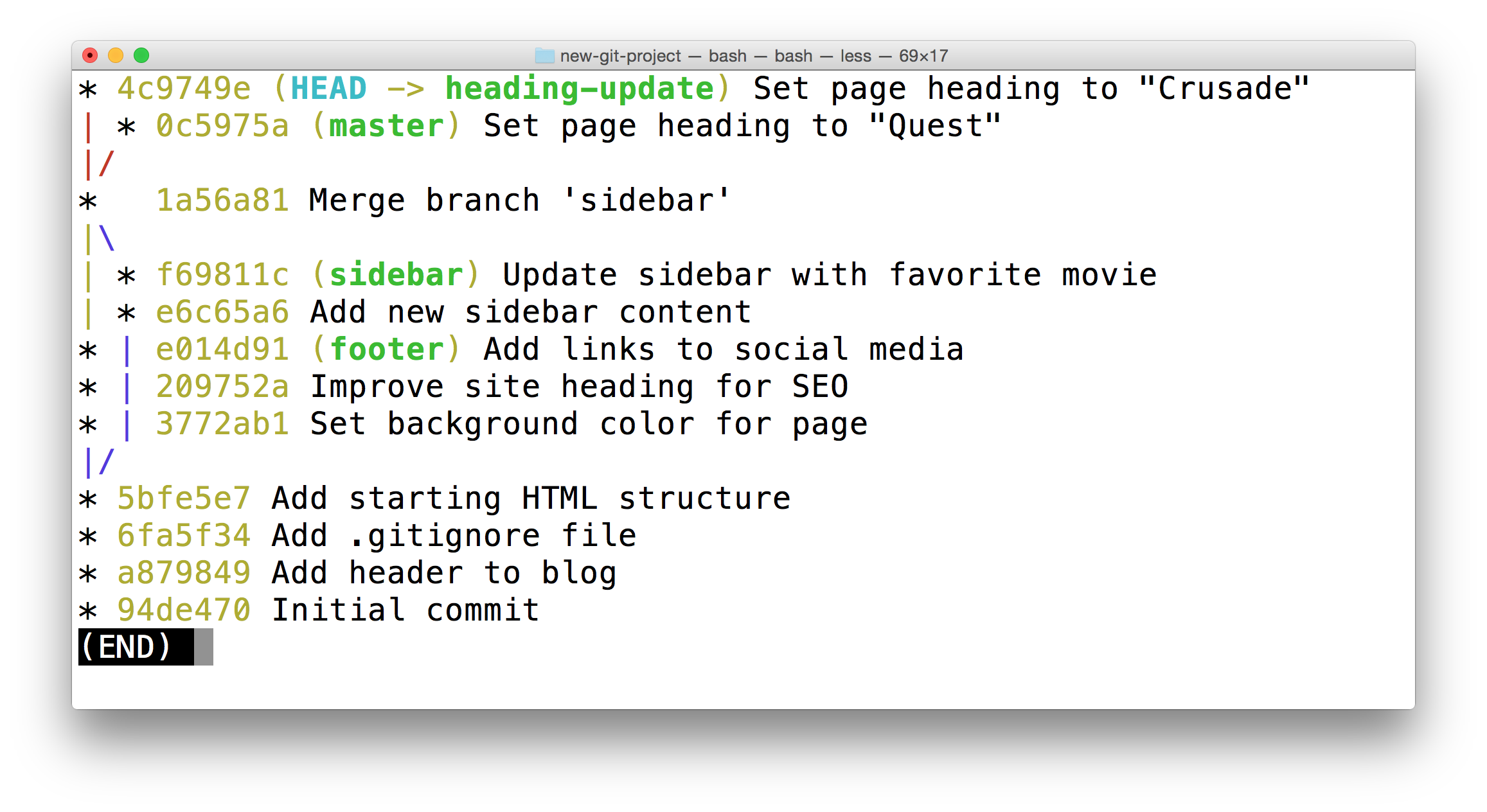Click the sidebar branch label
This screenshot has width=1487, height=812.
point(398,274)
